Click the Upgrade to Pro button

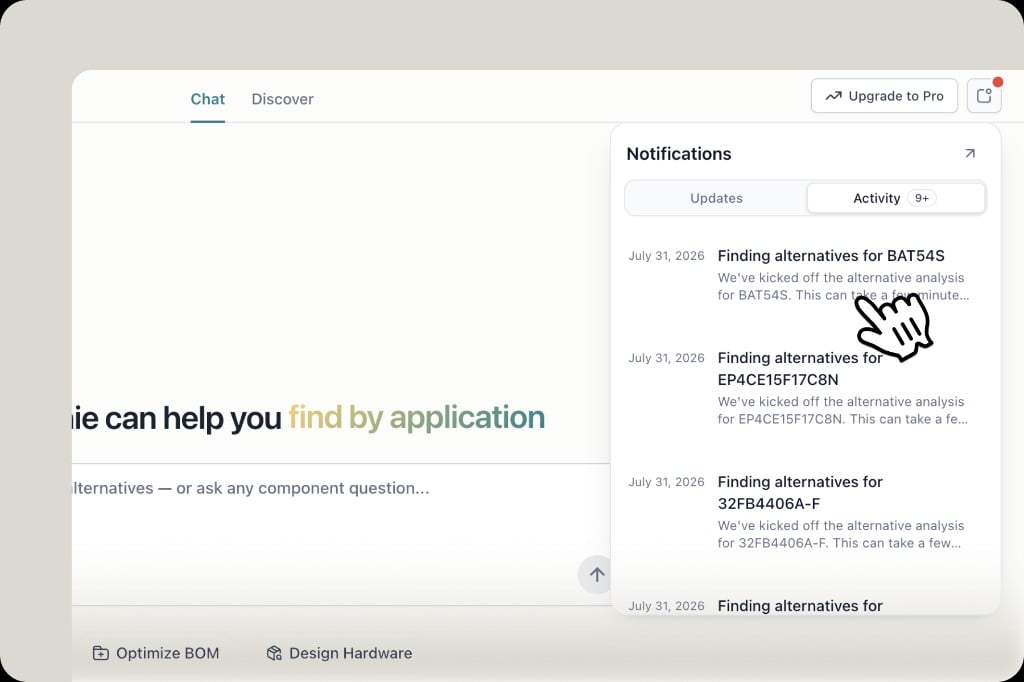[x=884, y=96]
